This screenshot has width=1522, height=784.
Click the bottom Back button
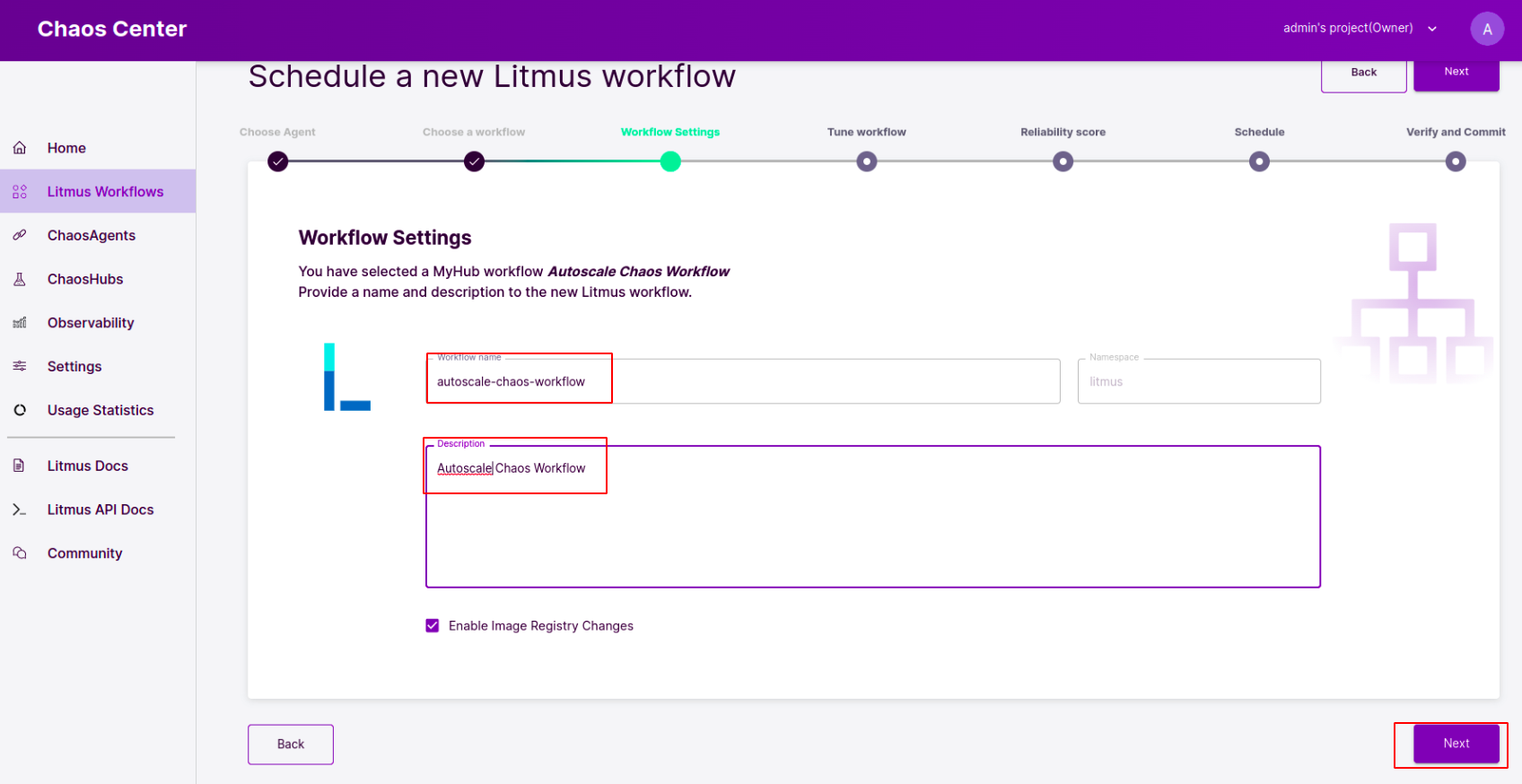[x=291, y=745]
